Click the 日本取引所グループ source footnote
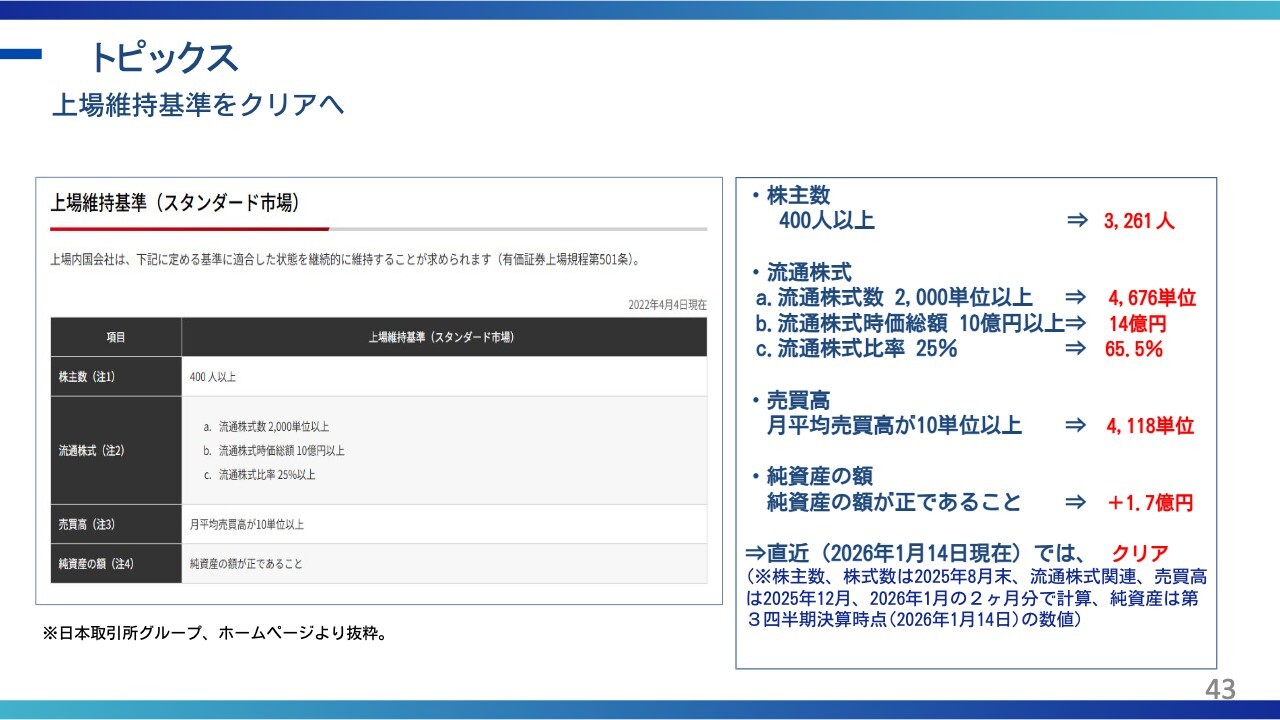This screenshot has height=720, width=1280. [214, 633]
